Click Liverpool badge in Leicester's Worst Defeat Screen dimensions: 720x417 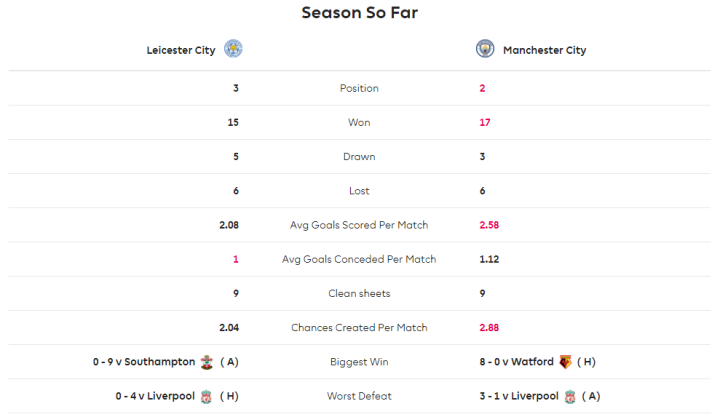tap(206, 396)
